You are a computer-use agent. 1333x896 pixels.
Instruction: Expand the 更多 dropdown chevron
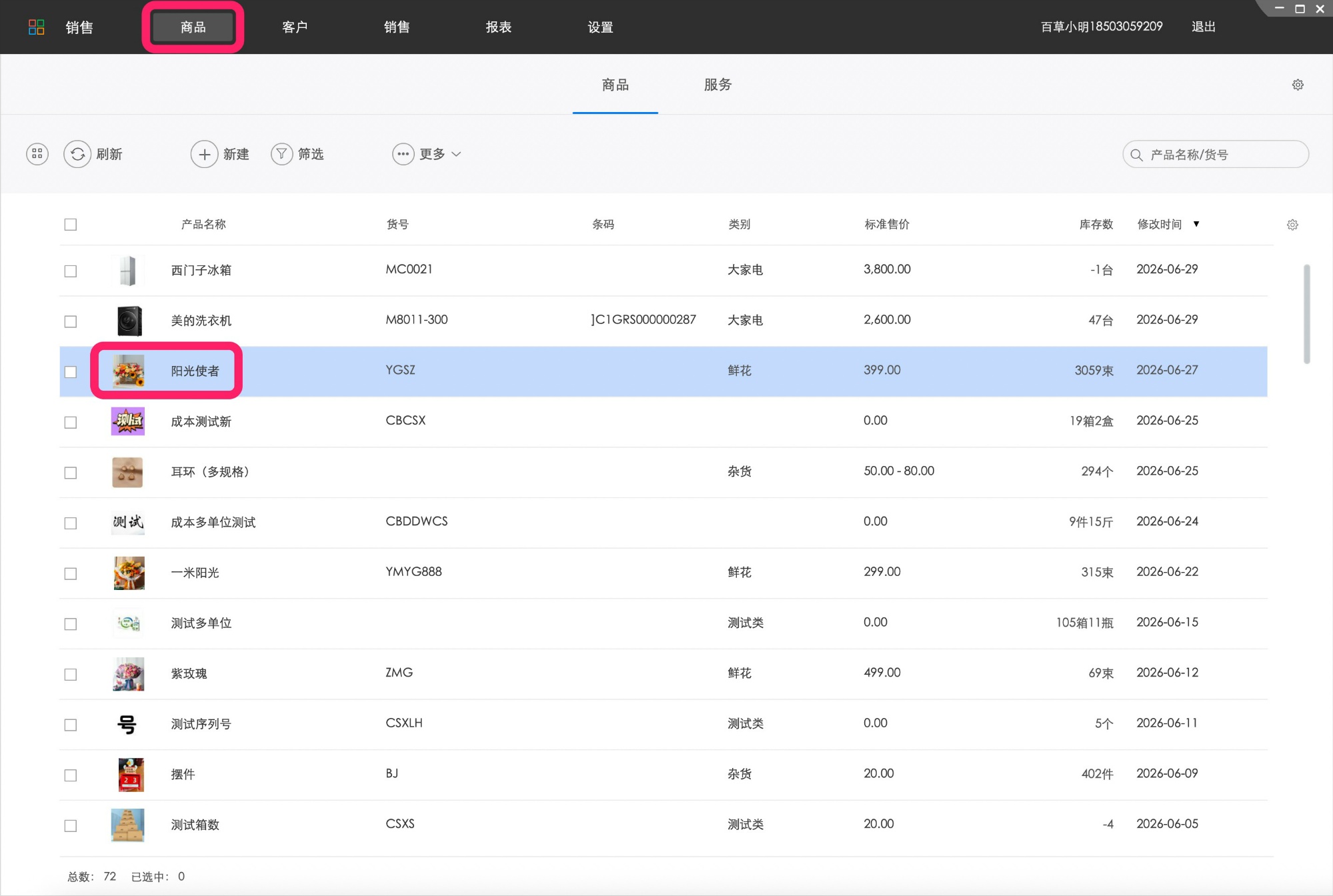[x=457, y=154]
